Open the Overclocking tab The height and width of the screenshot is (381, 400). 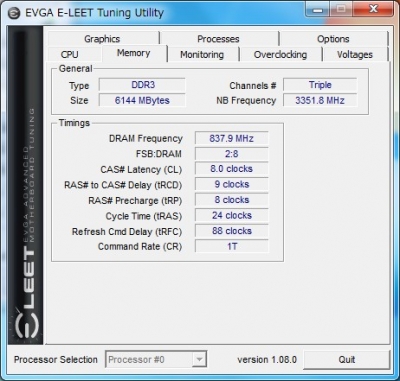[280, 55]
